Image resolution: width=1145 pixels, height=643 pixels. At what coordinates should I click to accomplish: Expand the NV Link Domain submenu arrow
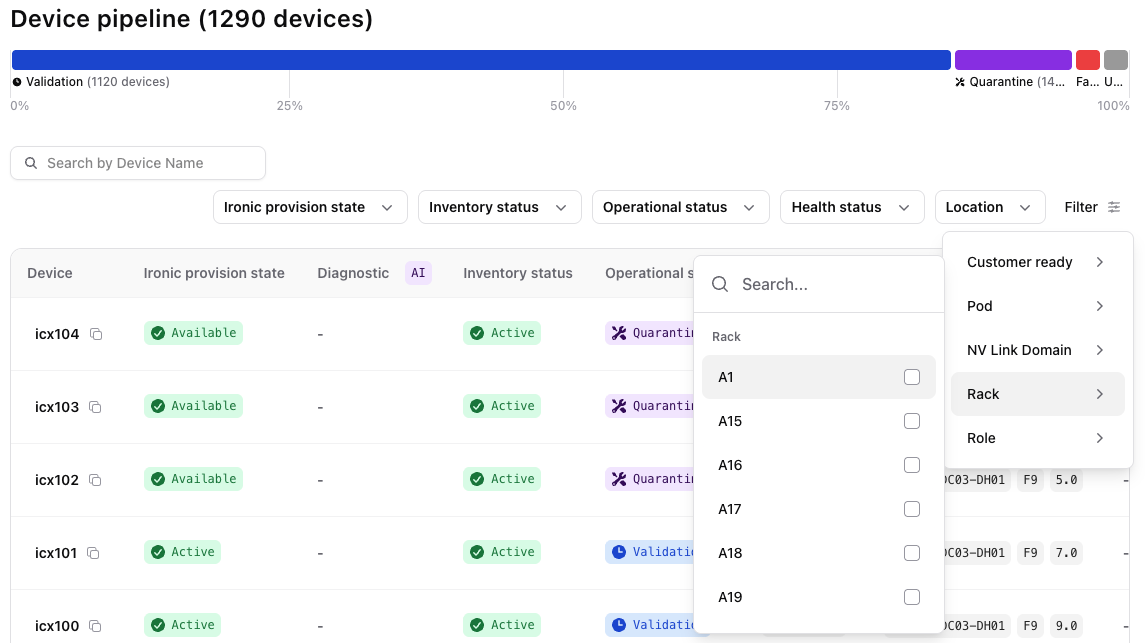point(1100,350)
